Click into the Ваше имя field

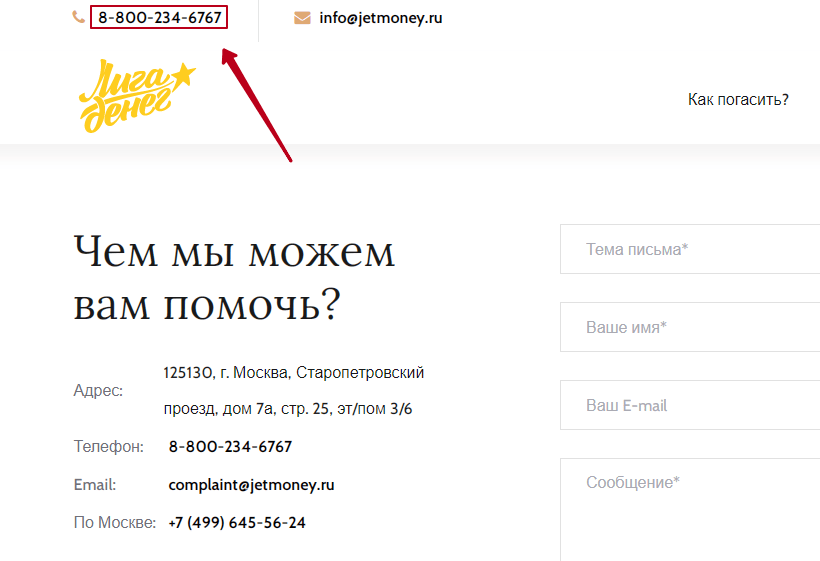[690, 327]
